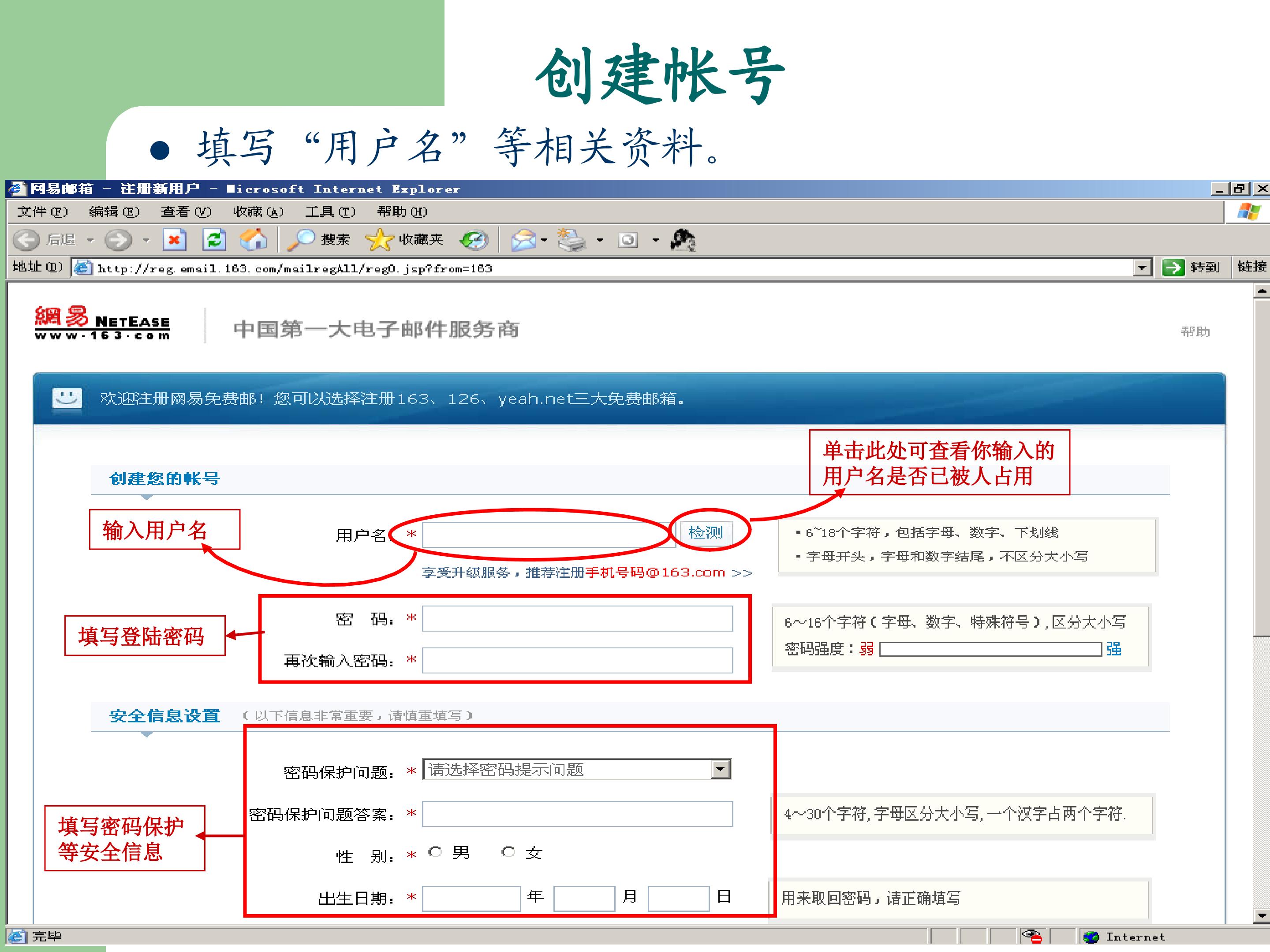Click the scrollbar down arrow
This screenshot has width=1270, height=952.
click(1261, 916)
